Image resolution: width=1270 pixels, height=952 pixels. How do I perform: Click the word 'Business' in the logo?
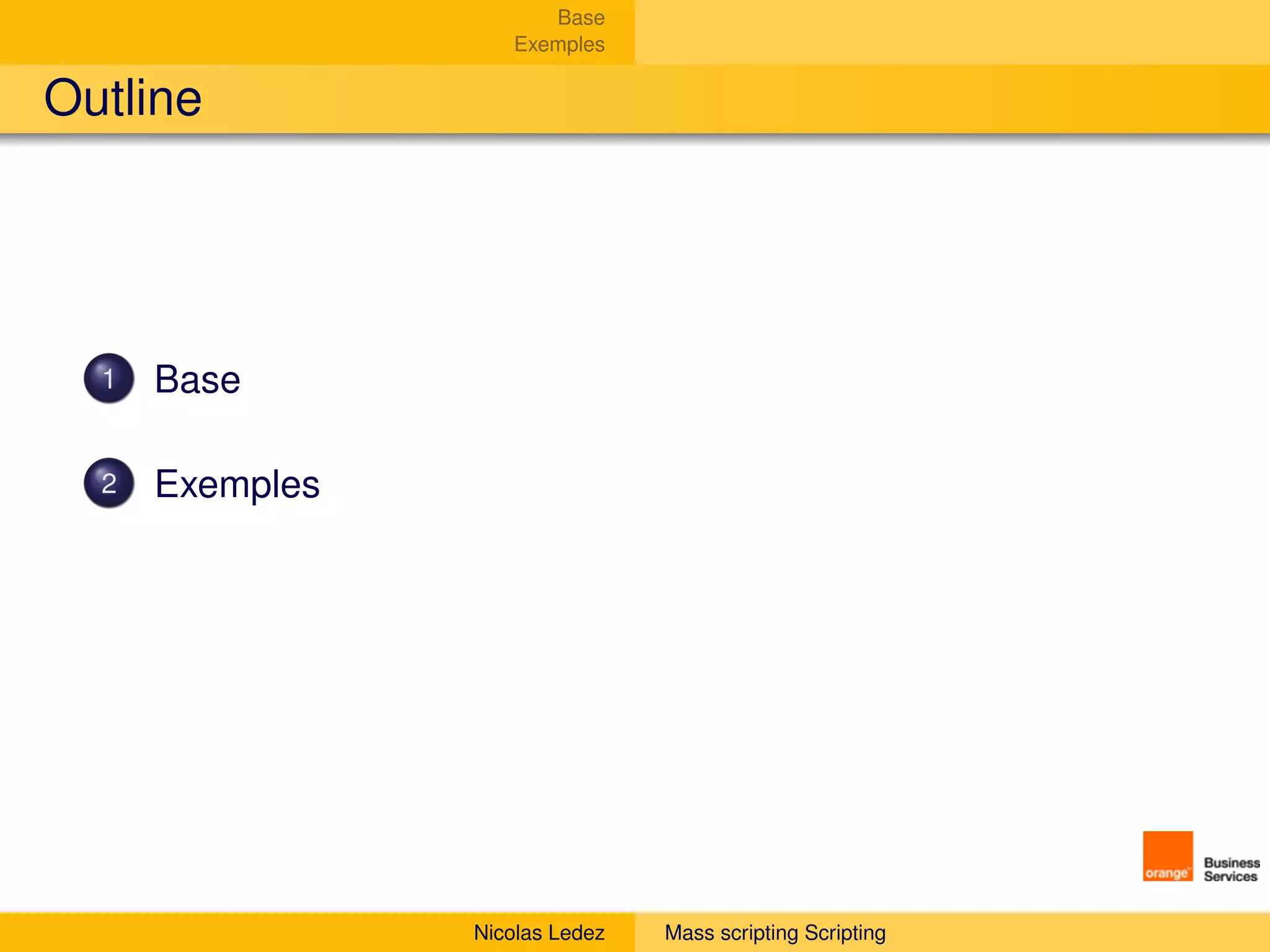coord(1232,863)
